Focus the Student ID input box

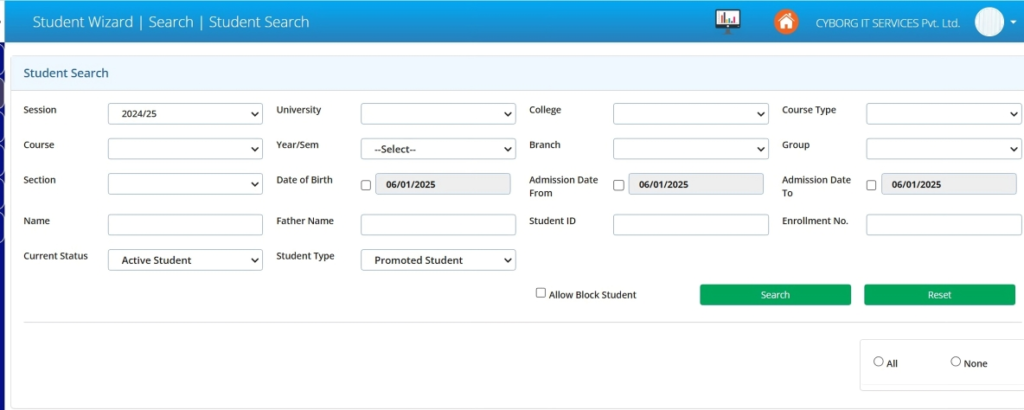691,225
